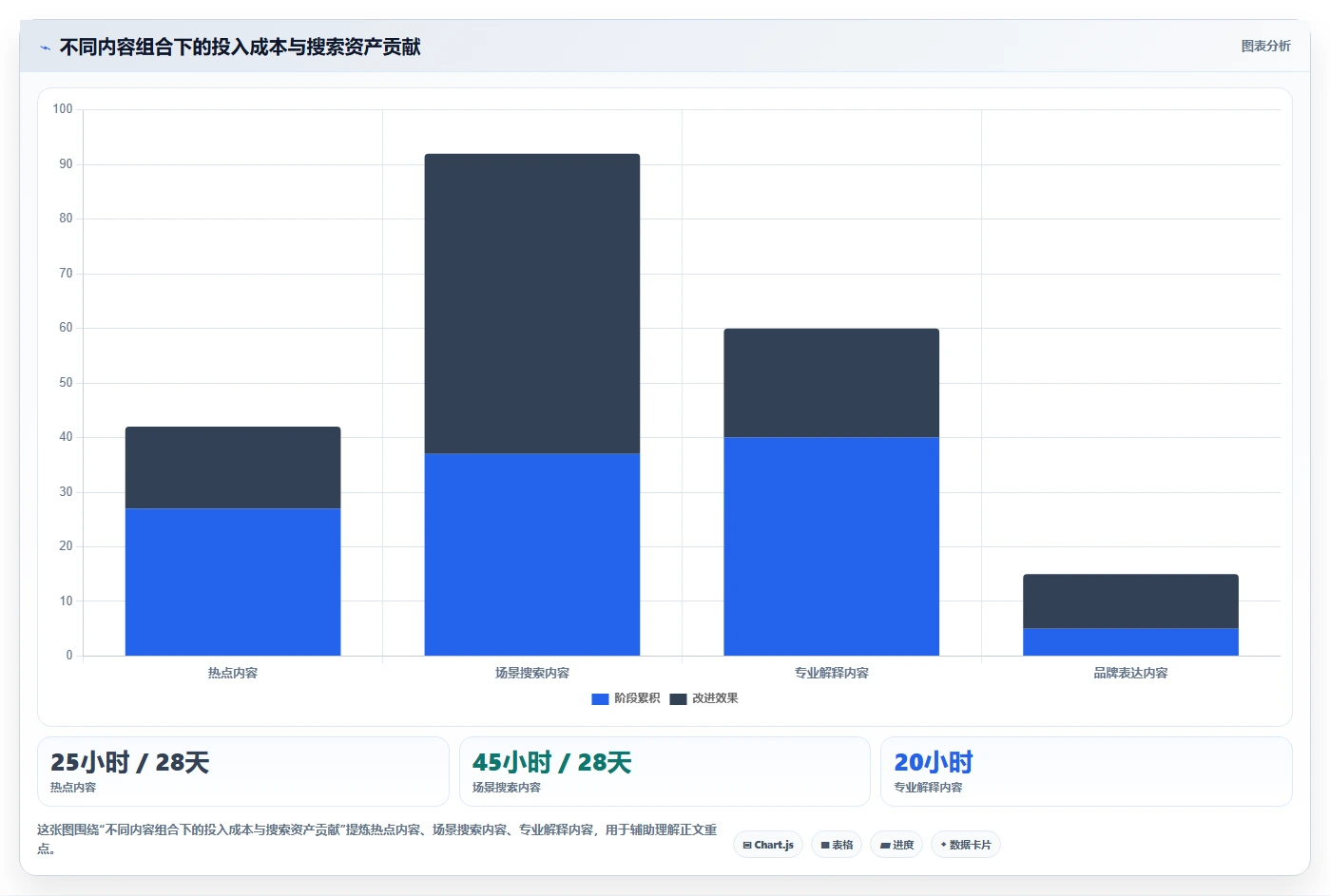
Task: Click the 表格 tag
Action: [x=837, y=845]
